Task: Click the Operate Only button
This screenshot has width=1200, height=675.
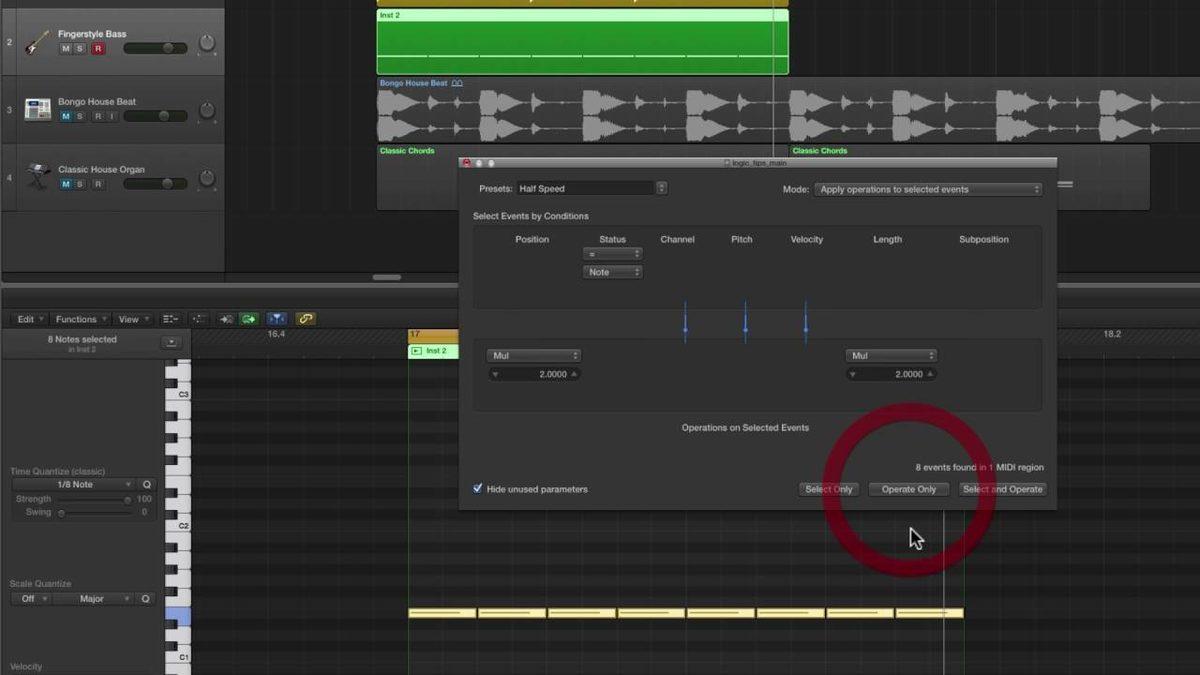Action: pos(908,489)
